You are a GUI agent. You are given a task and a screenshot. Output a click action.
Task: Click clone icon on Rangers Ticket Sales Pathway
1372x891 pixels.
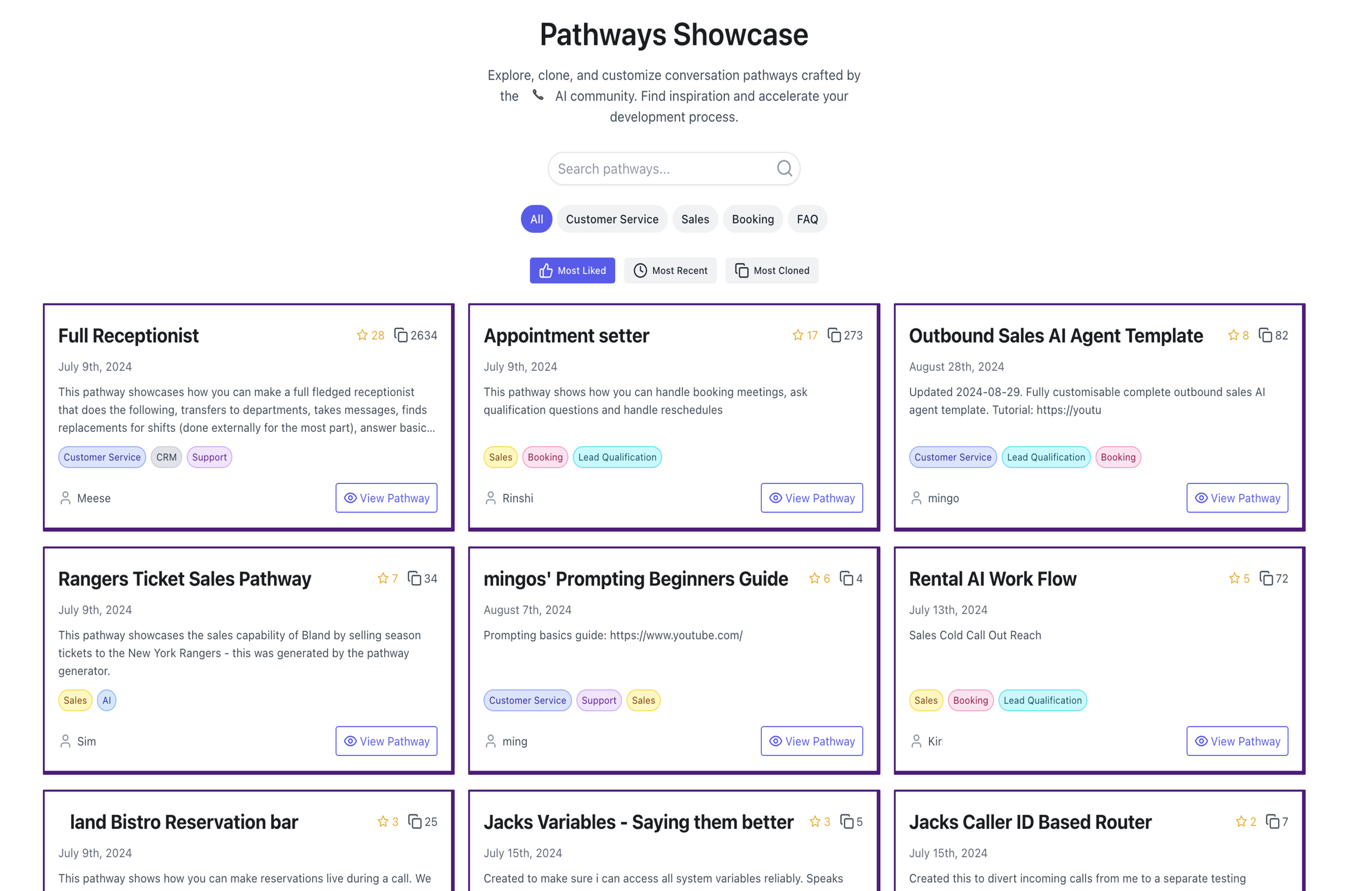(414, 579)
